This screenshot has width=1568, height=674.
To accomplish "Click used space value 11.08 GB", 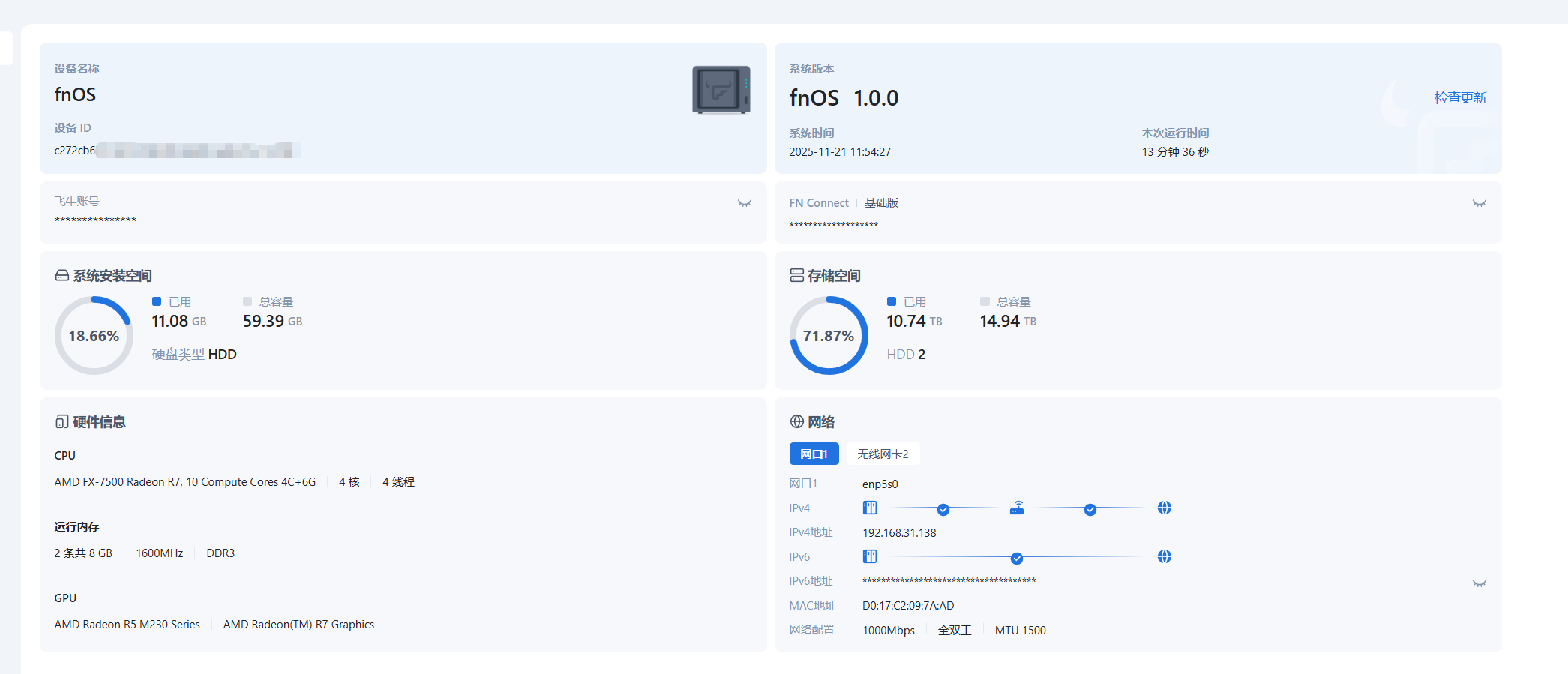I will (x=179, y=321).
